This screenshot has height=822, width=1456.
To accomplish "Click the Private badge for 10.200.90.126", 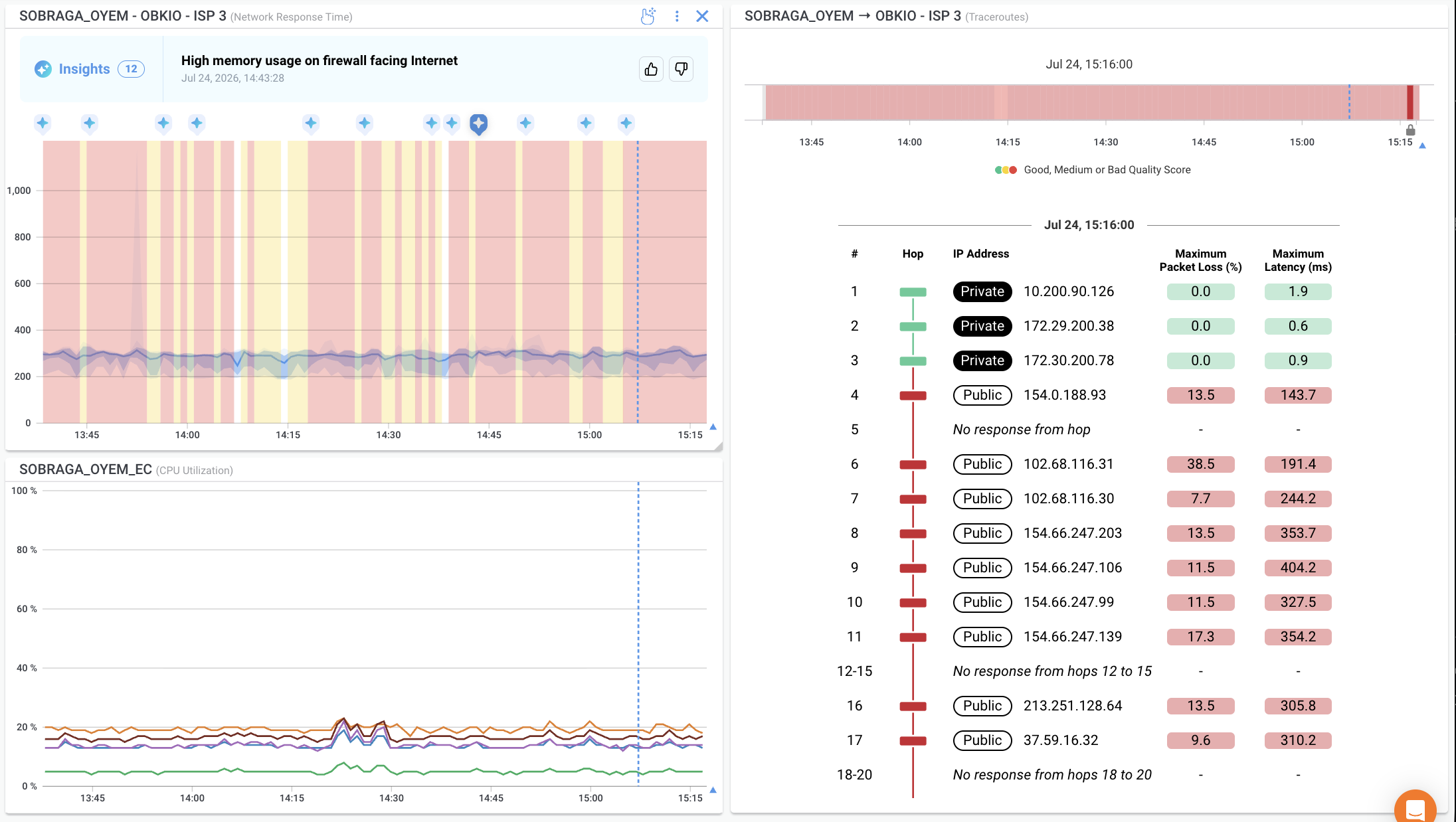I will click(x=982, y=291).
